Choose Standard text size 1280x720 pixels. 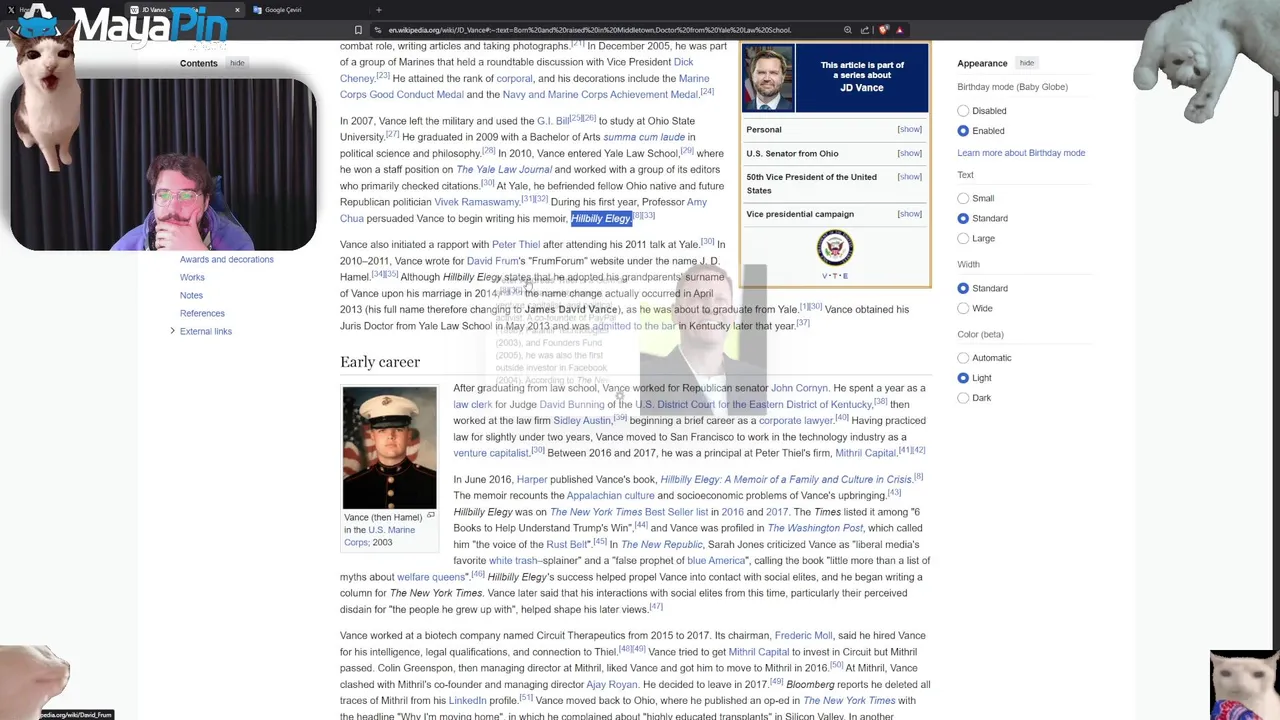963,218
